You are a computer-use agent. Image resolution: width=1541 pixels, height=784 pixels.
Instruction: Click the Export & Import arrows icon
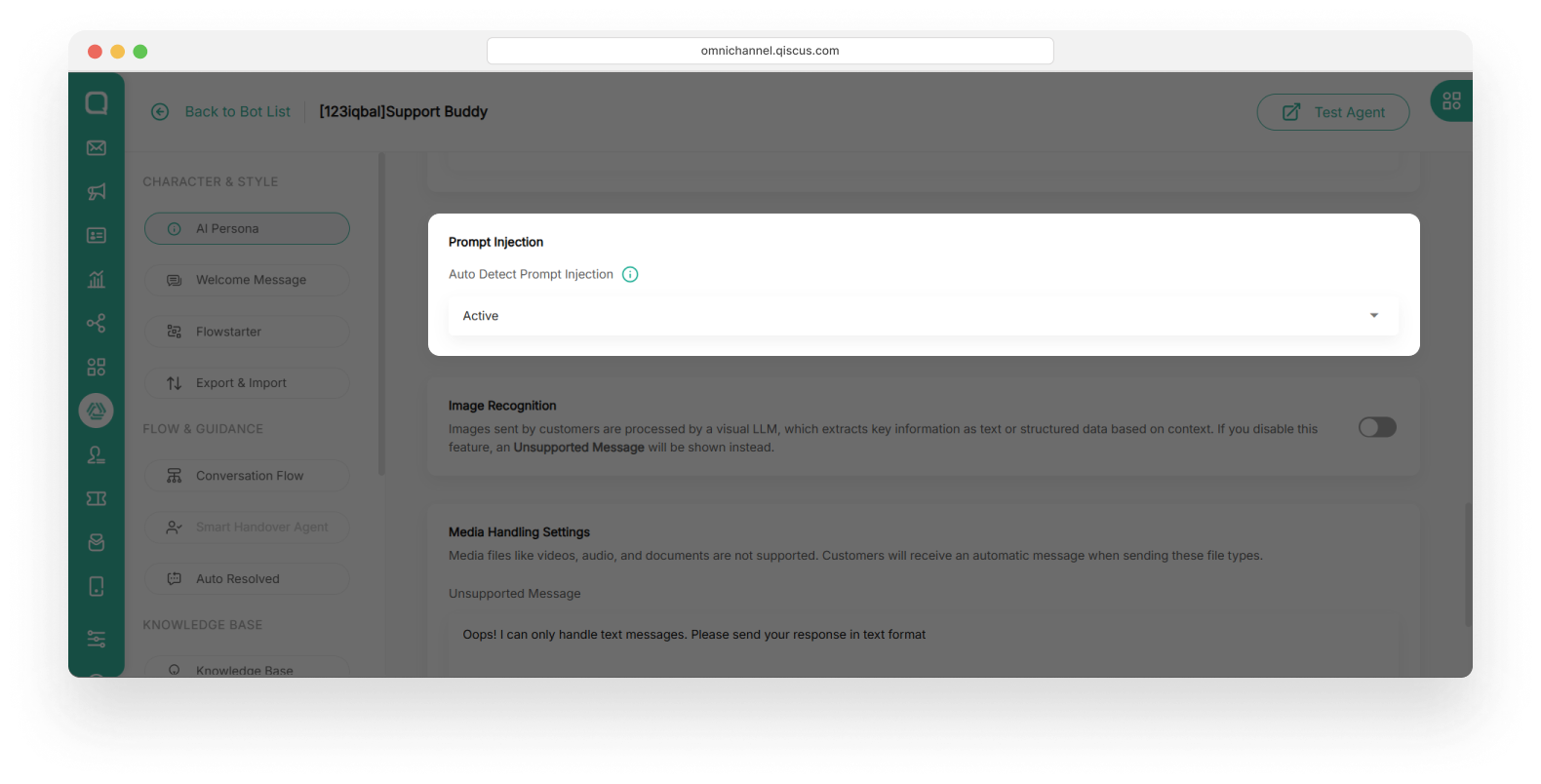coord(175,383)
